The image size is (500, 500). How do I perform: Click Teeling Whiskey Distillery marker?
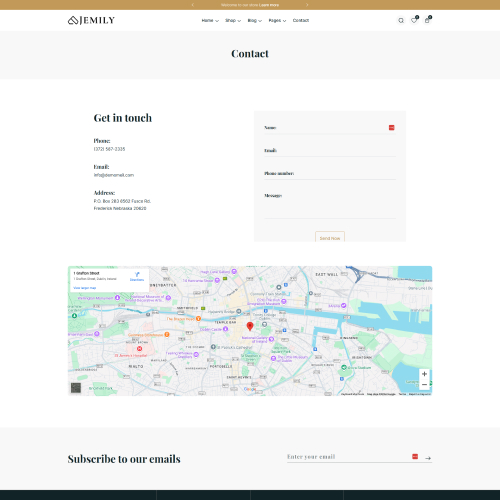(x=196, y=355)
